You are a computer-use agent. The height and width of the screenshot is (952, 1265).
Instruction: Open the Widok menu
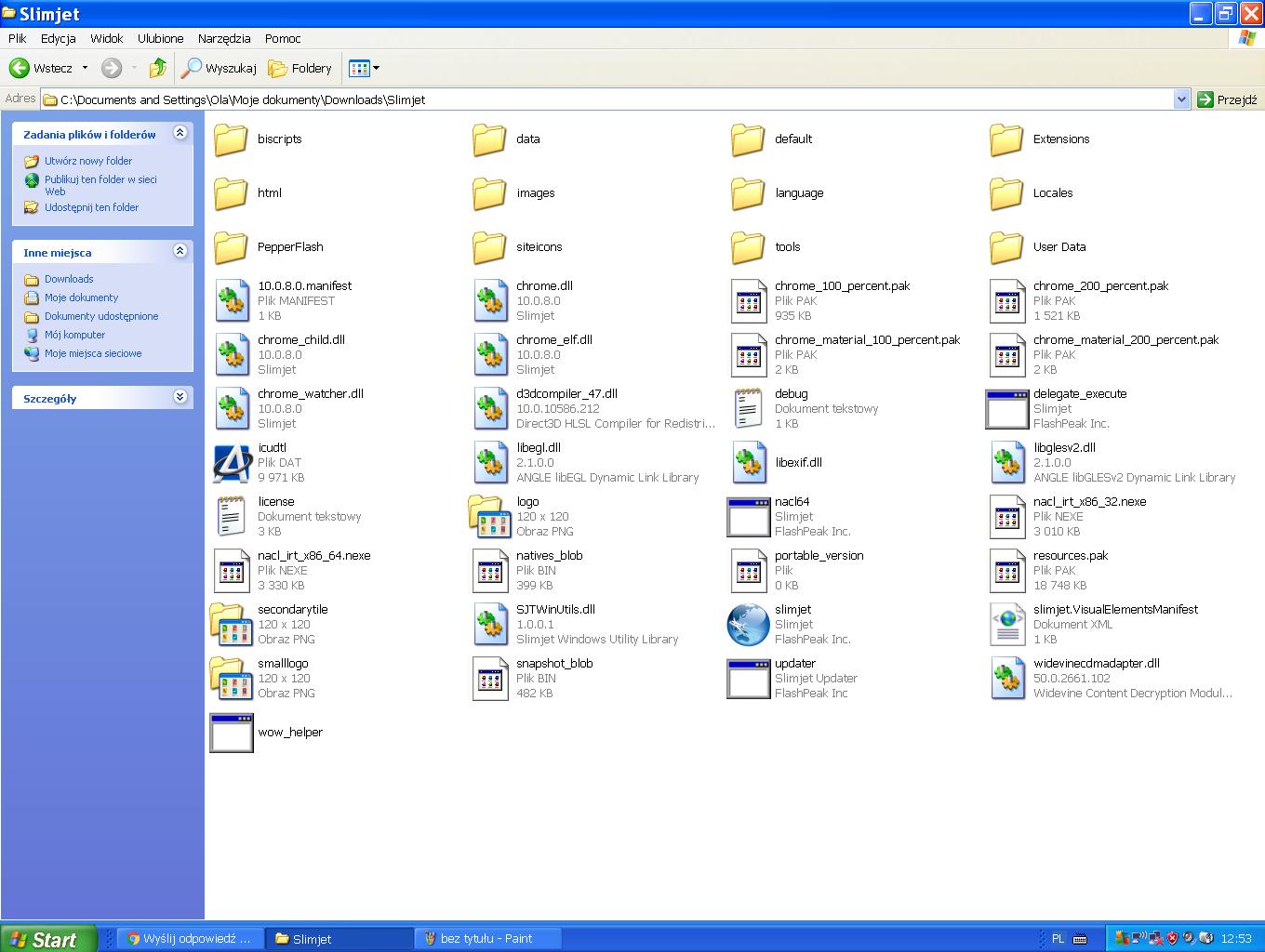pyautogui.click(x=107, y=38)
